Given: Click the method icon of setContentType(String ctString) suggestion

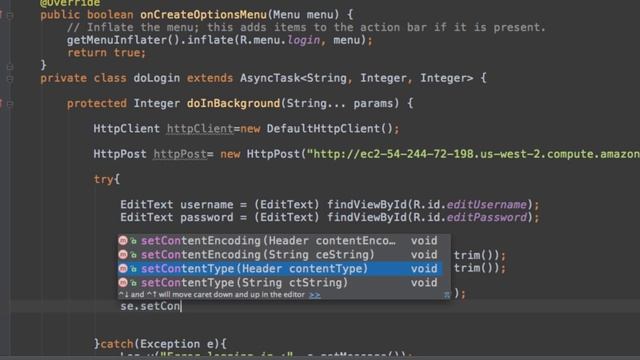Looking at the screenshot, I should [123, 282].
